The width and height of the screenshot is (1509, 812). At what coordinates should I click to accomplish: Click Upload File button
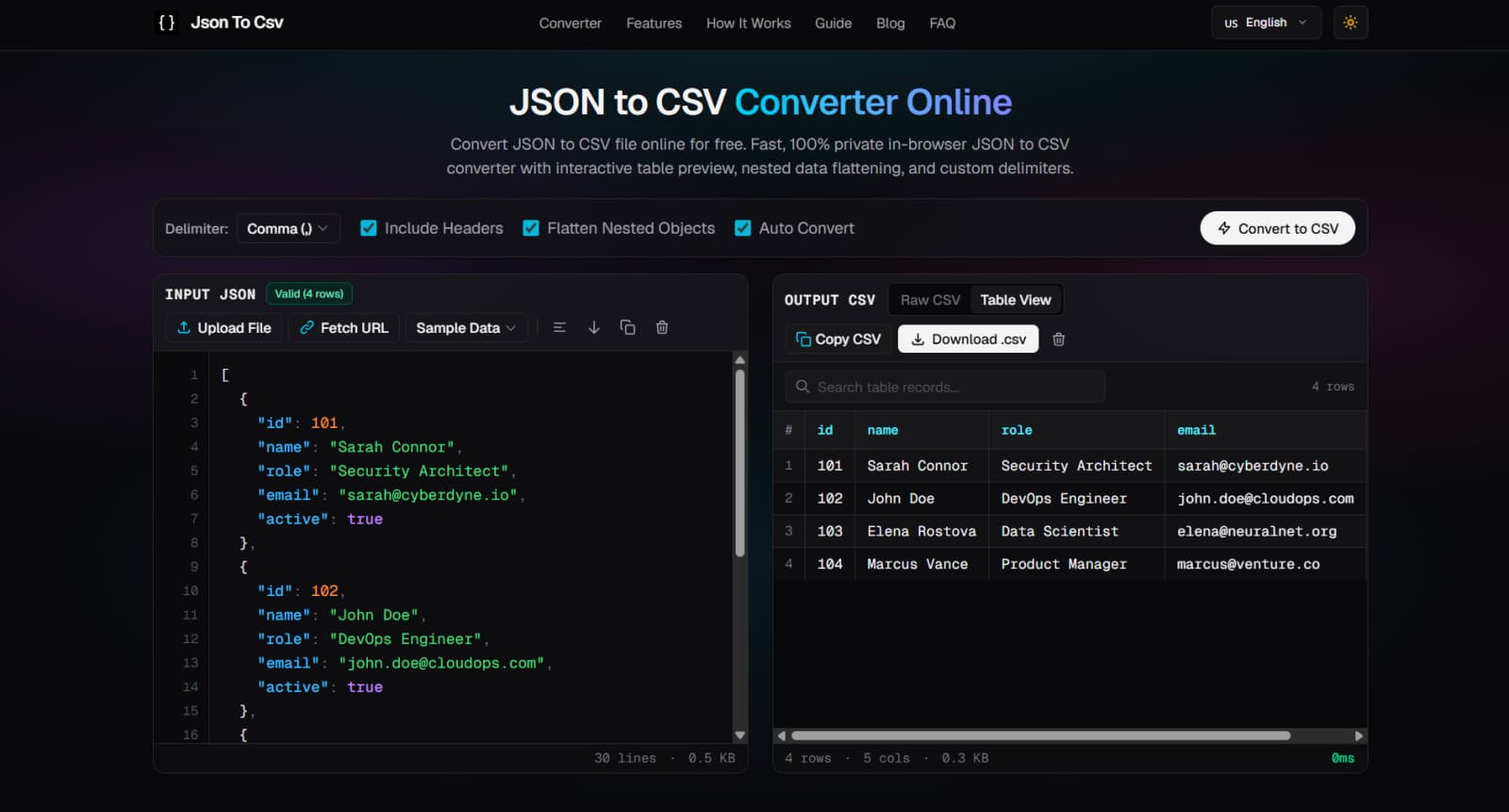coord(224,327)
